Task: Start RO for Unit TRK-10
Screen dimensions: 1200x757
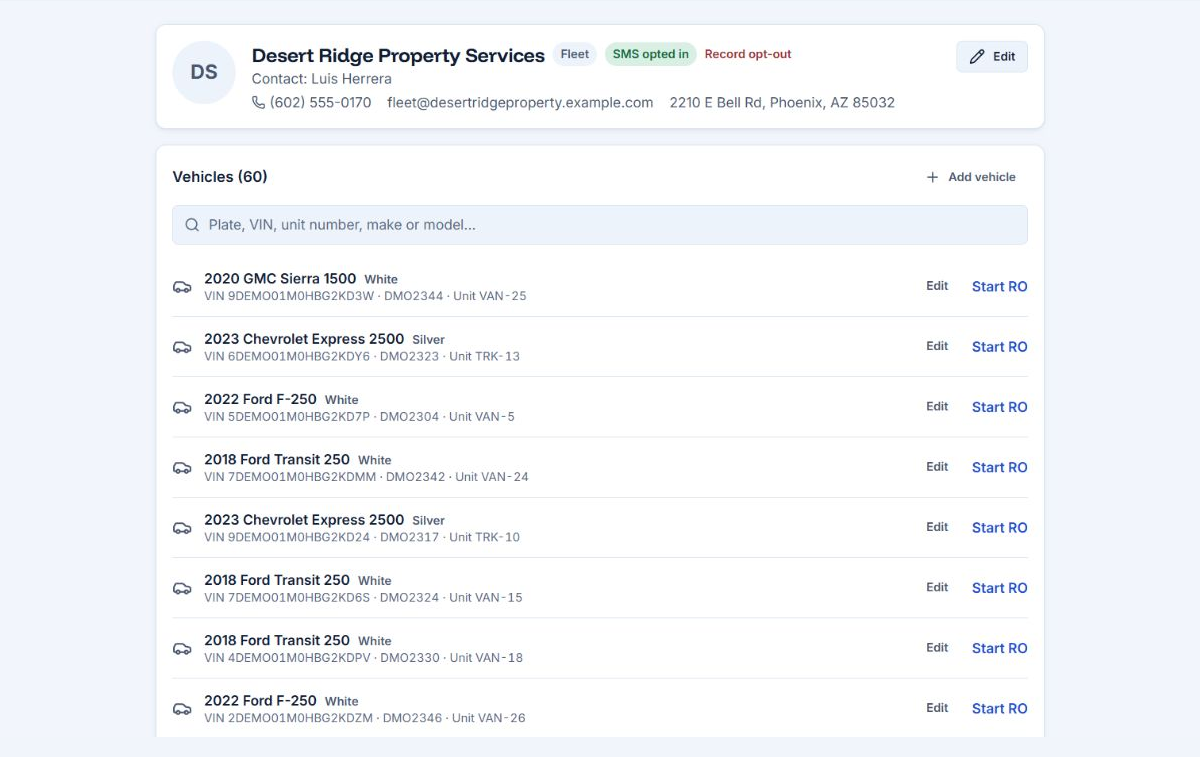Action: [x=1000, y=527]
